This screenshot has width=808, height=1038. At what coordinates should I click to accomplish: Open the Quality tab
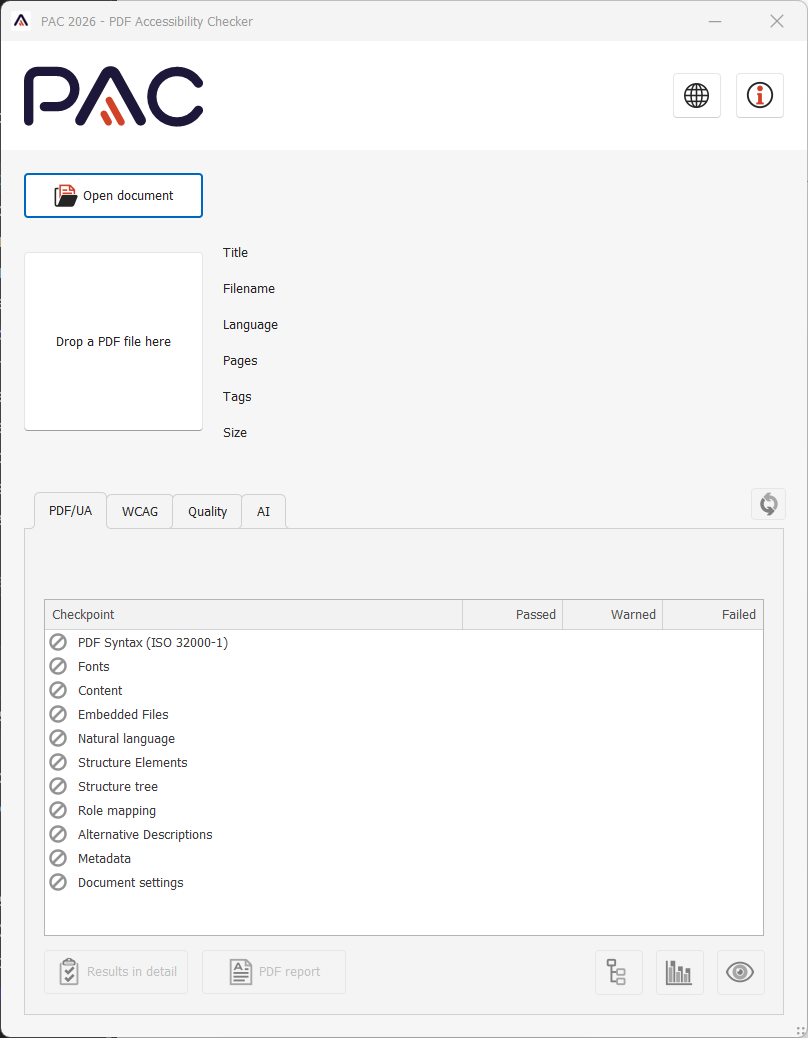(x=207, y=511)
